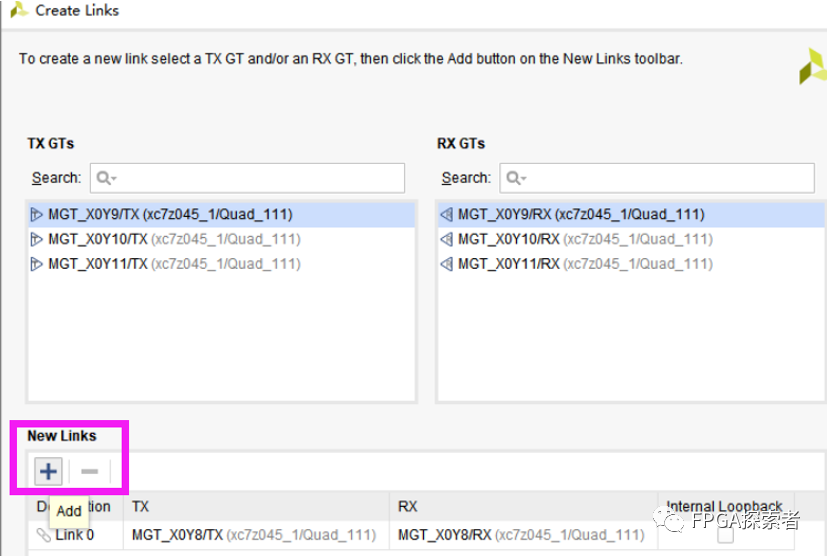Viewport: 827px width, 556px height.
Task: Enable Internal Loopback checkbox for Link 0
Action: 724,534
